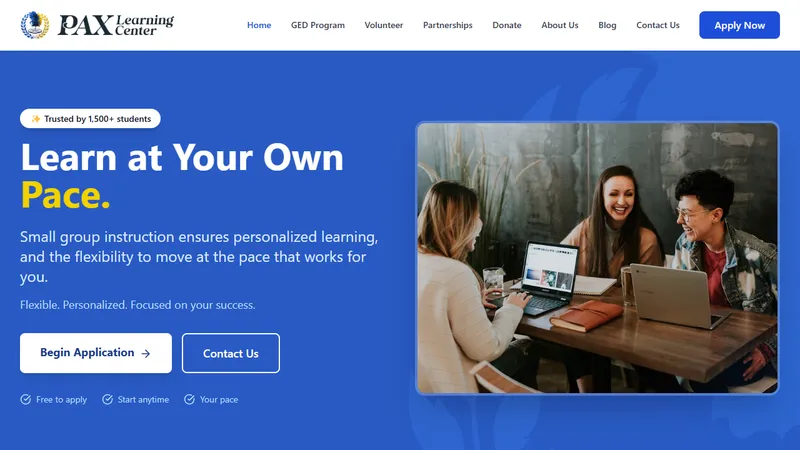Click the sparkle icon in trusted badge

36,119
